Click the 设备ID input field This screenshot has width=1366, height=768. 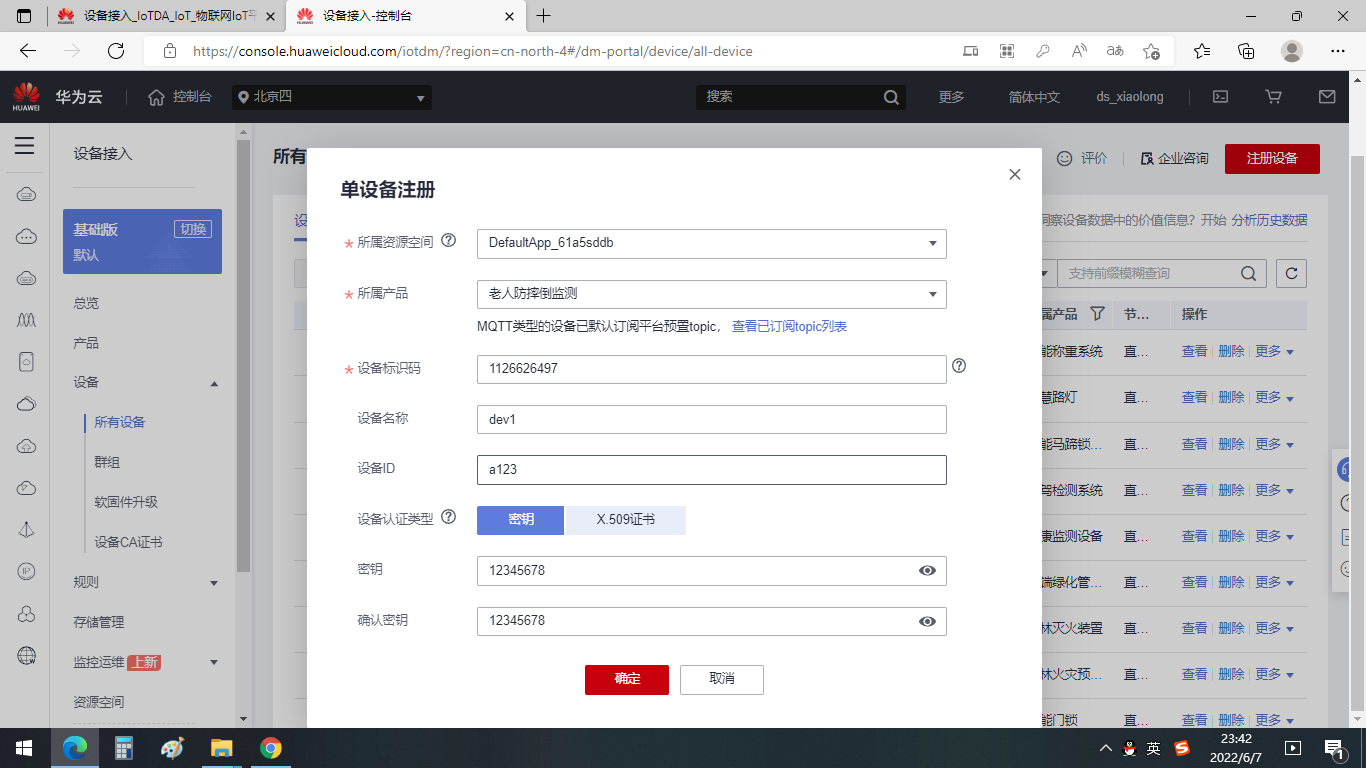click(x=711, y=469)
